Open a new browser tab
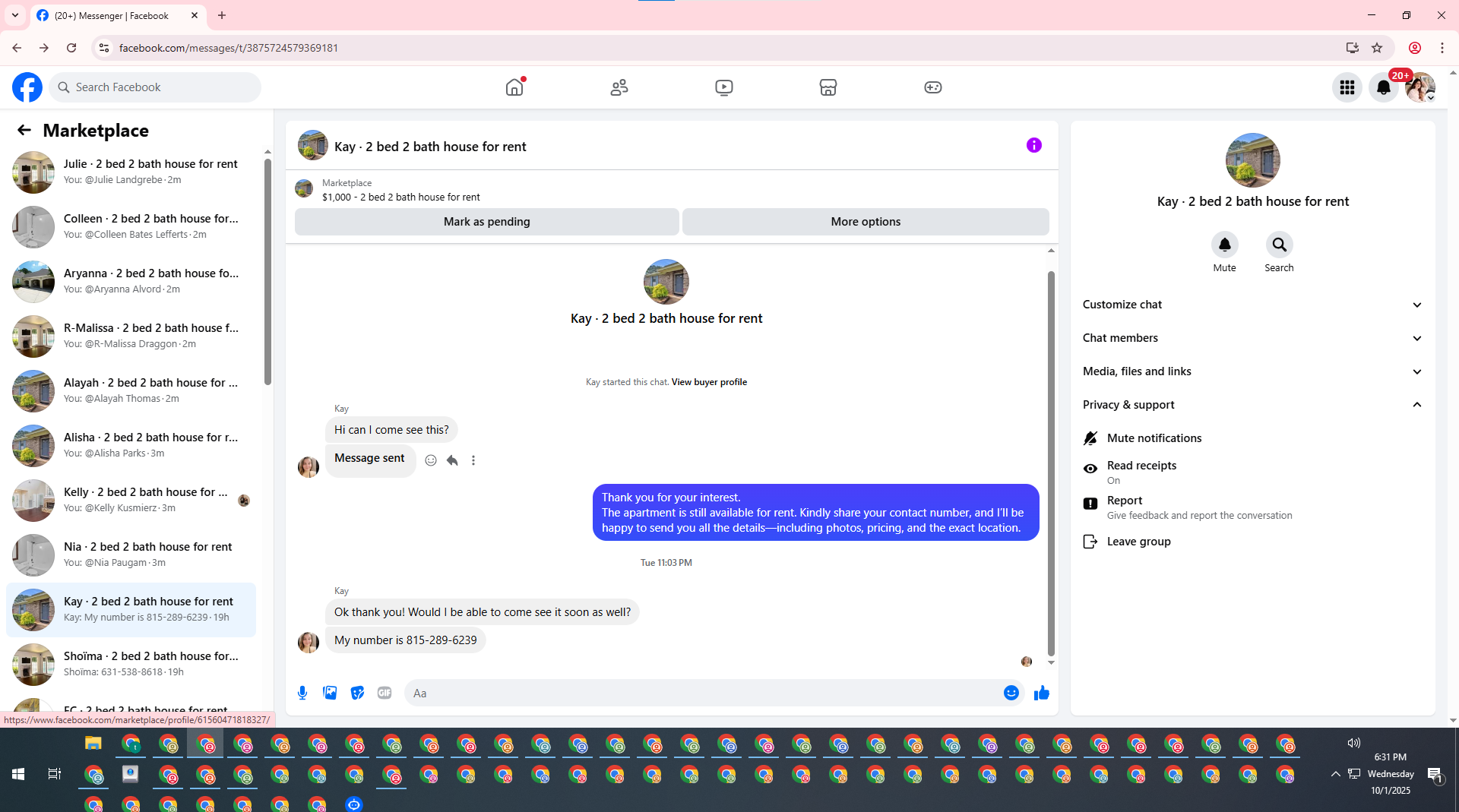 [222, 15]
